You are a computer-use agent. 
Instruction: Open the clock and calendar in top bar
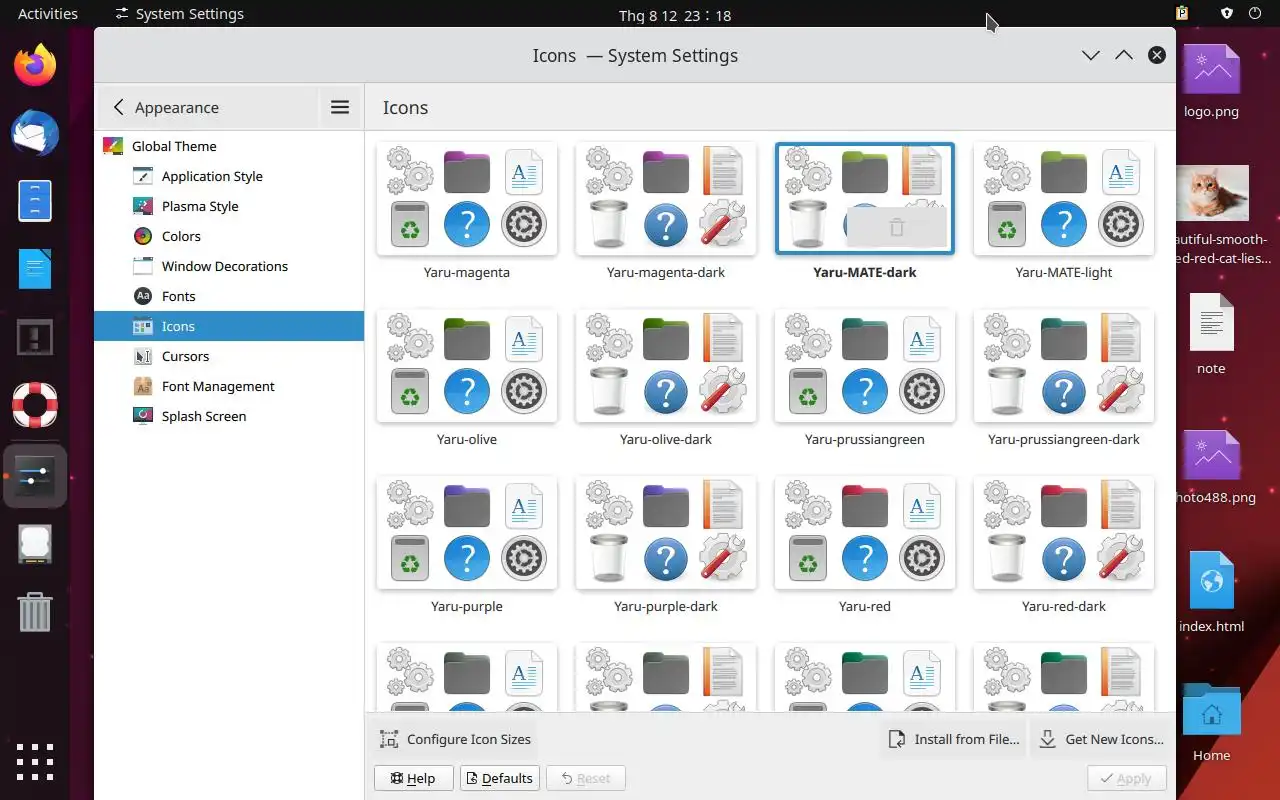675,15
